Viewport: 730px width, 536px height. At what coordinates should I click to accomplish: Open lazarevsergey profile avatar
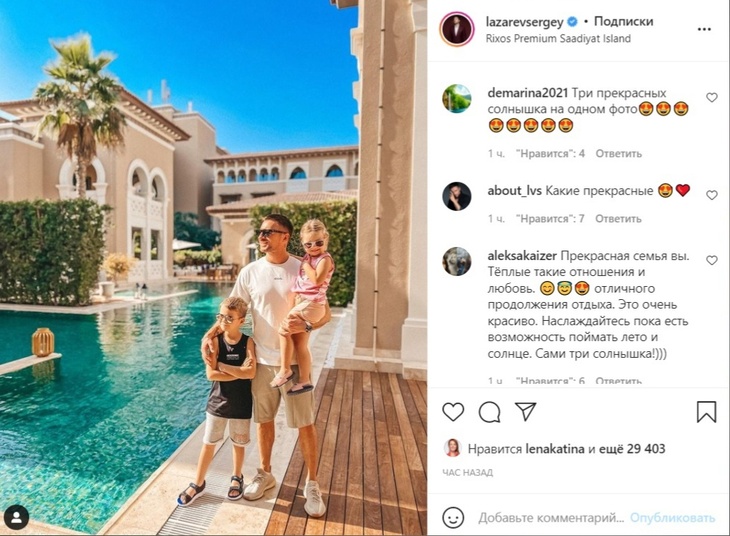point(457,29)
